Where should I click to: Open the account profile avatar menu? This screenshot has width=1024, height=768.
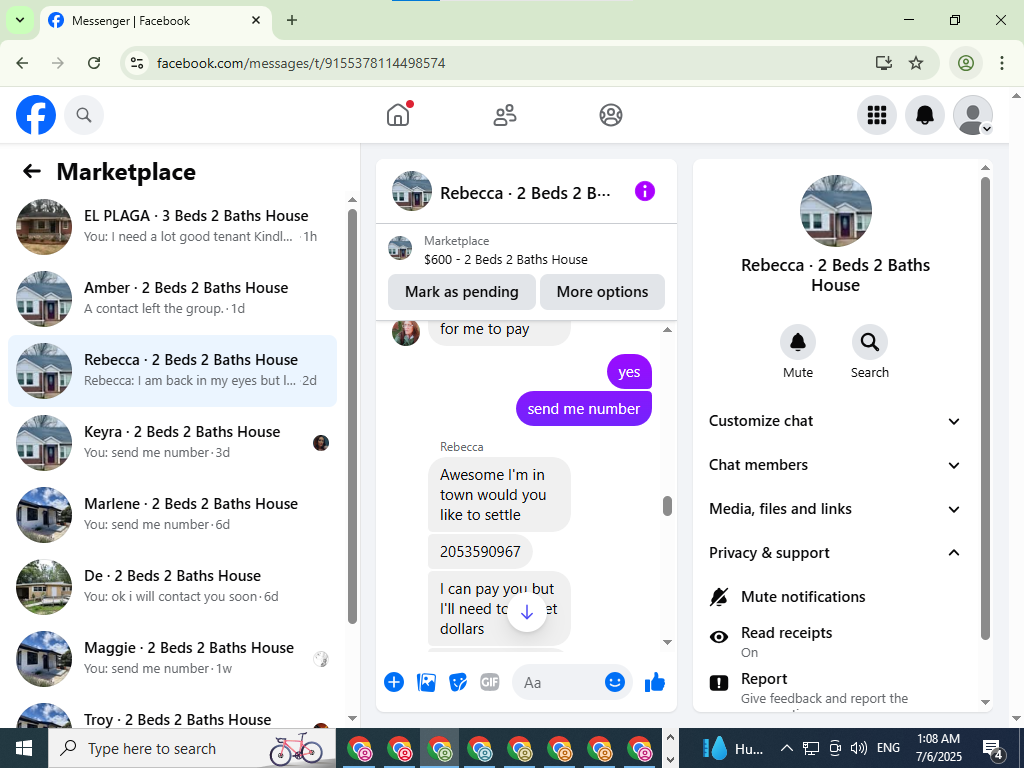(x=973, y=115)
